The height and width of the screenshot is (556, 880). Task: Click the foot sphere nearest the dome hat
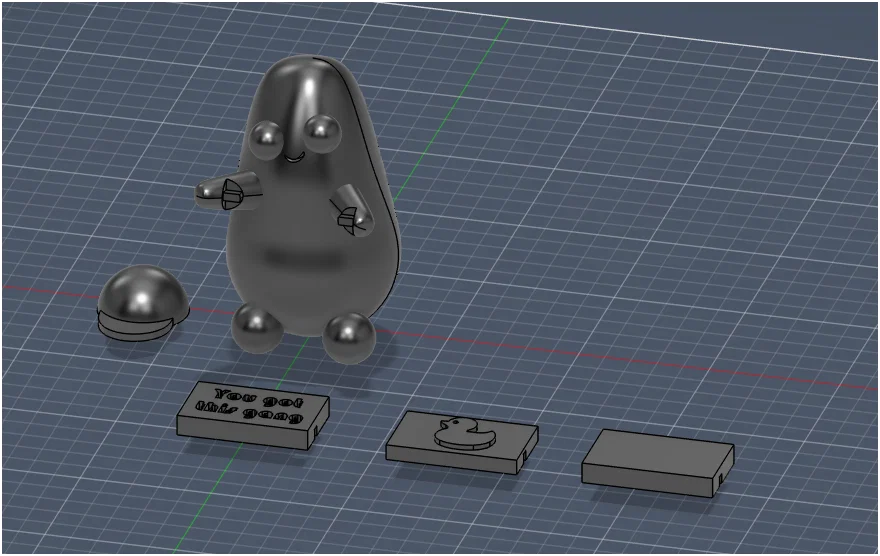point(257,328)
